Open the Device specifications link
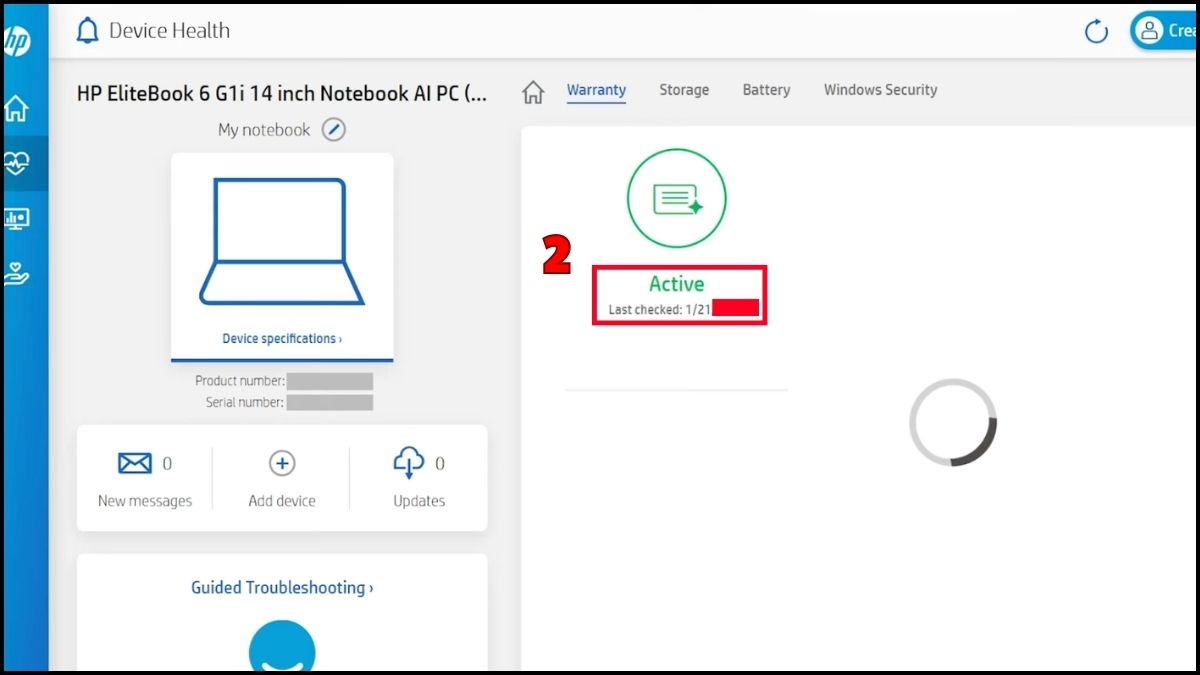Image resolution: width=1200 pixels, height=675 pixels. click(x=282, y=339)
